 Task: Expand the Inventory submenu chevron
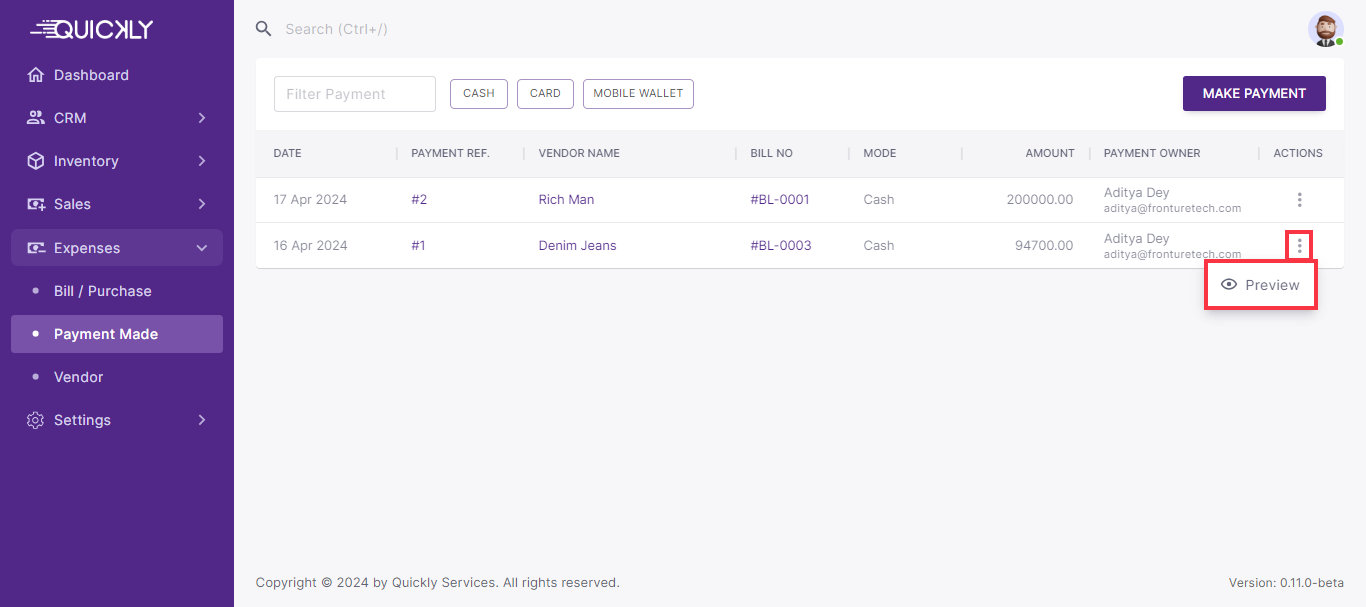tap(202, 161)
